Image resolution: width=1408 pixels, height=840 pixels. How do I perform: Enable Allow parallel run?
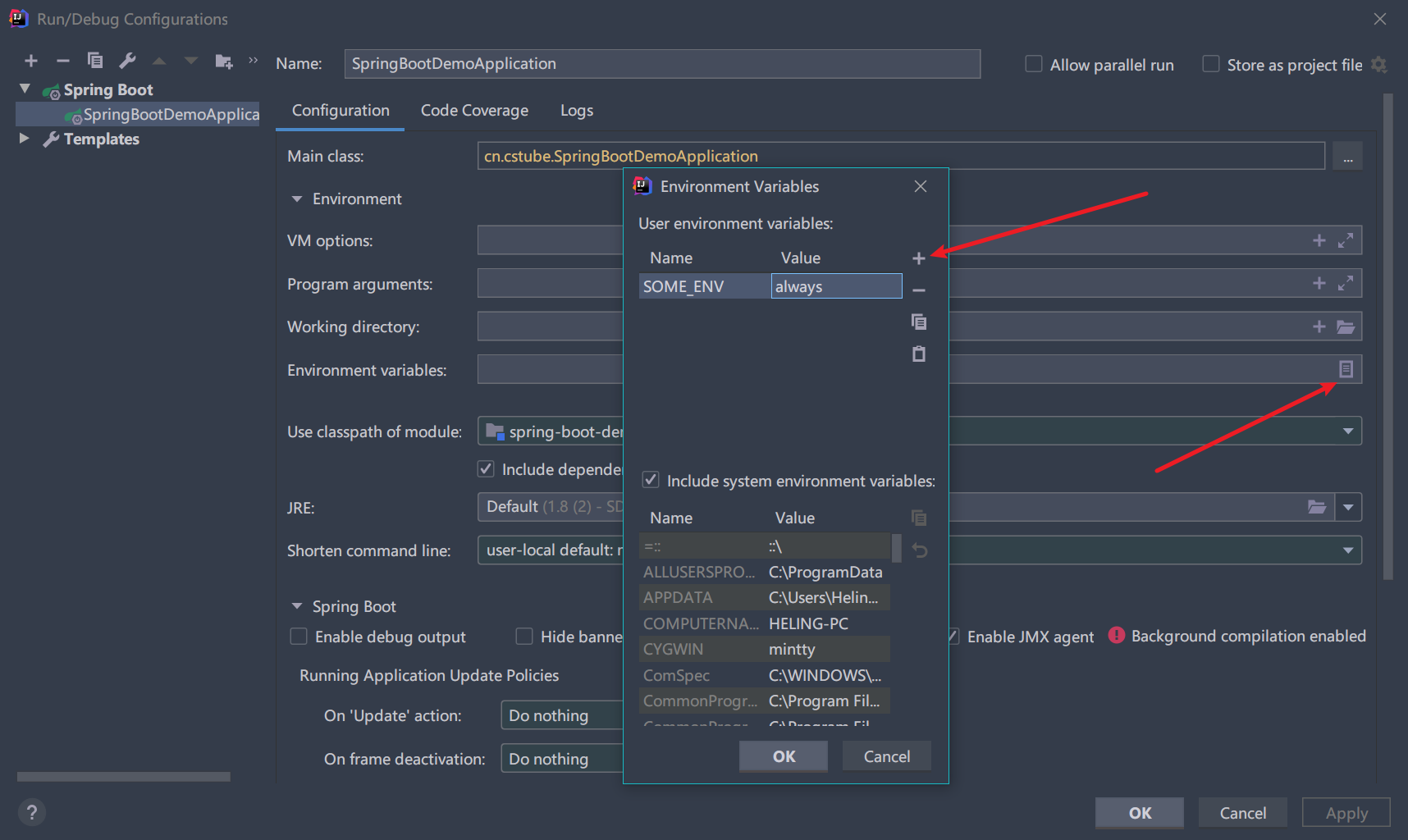coord(1034,64)
